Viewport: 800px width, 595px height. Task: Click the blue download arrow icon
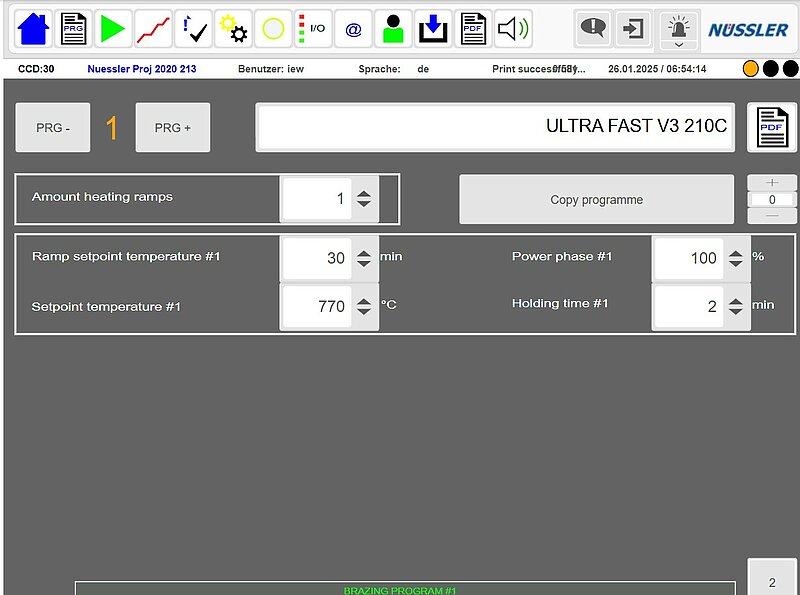tap(433, 29)
